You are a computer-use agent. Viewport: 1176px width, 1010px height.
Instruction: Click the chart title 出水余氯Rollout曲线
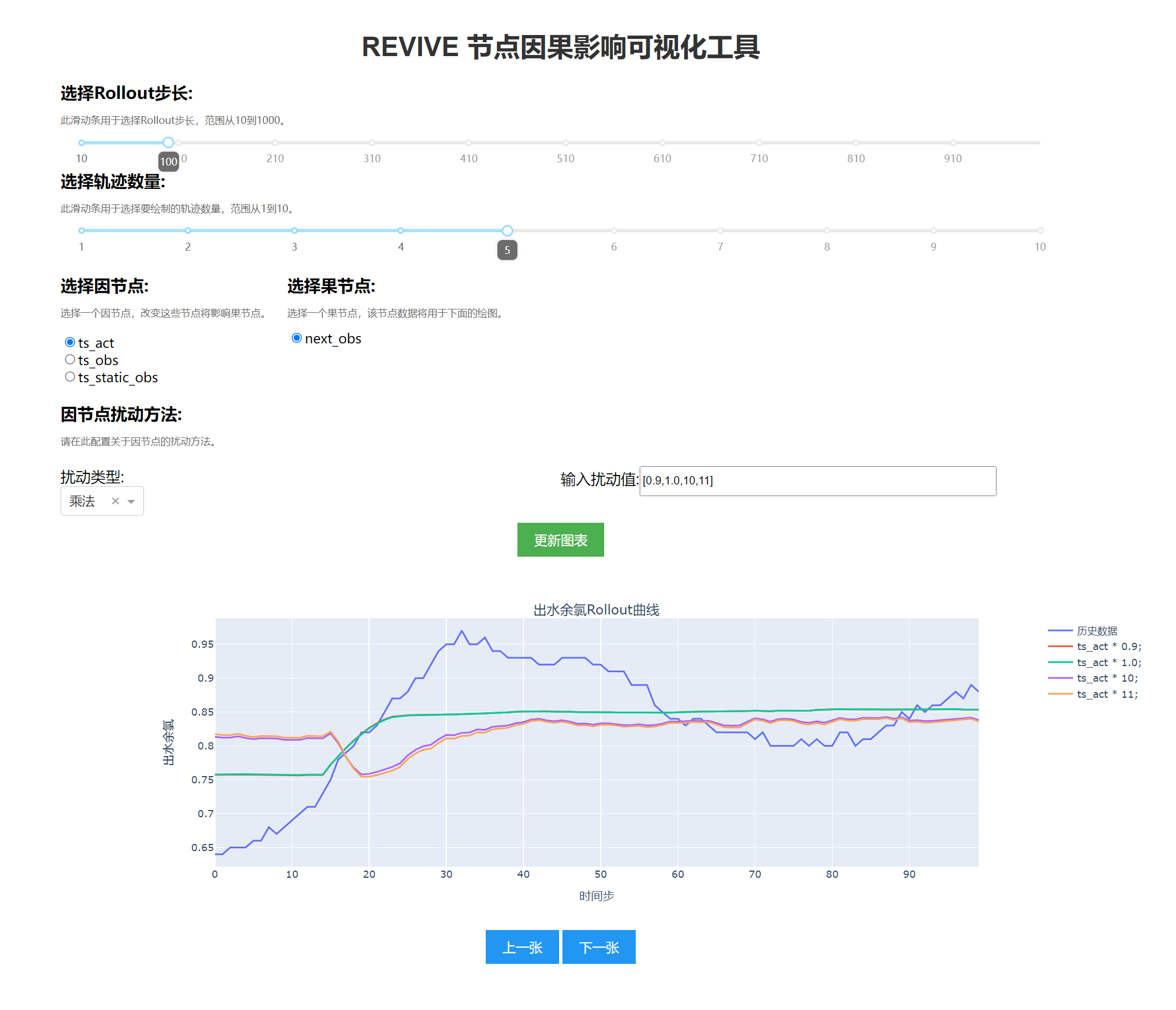coord(596,609)
